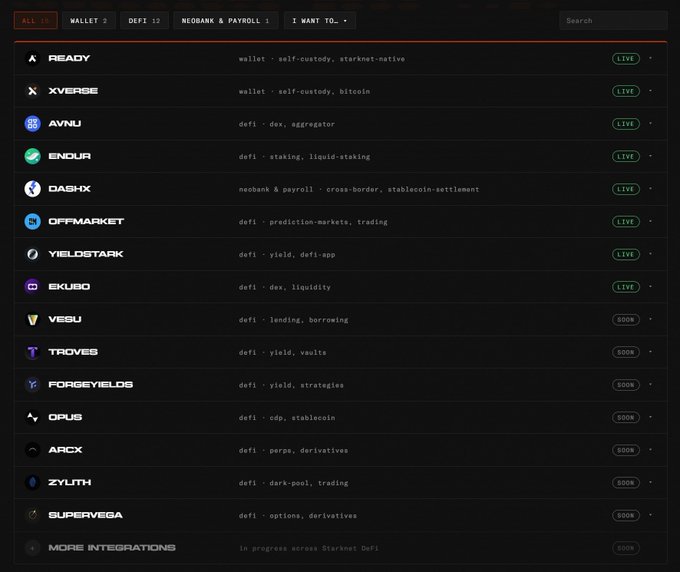Click the Supervega logo icon
The image size is (680, 572).
click(x=33, y=515)
